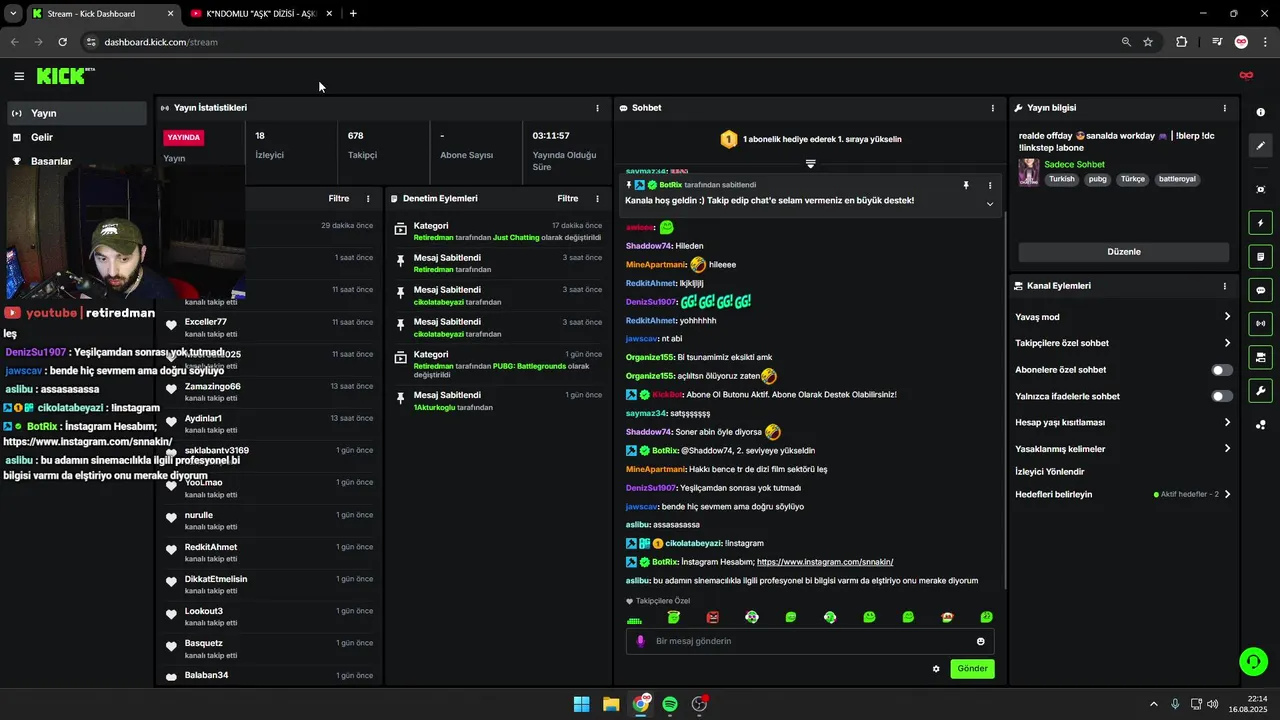Open Spotify from the taskbar
The image size is (1280, 720).
(x=670, y=704)
